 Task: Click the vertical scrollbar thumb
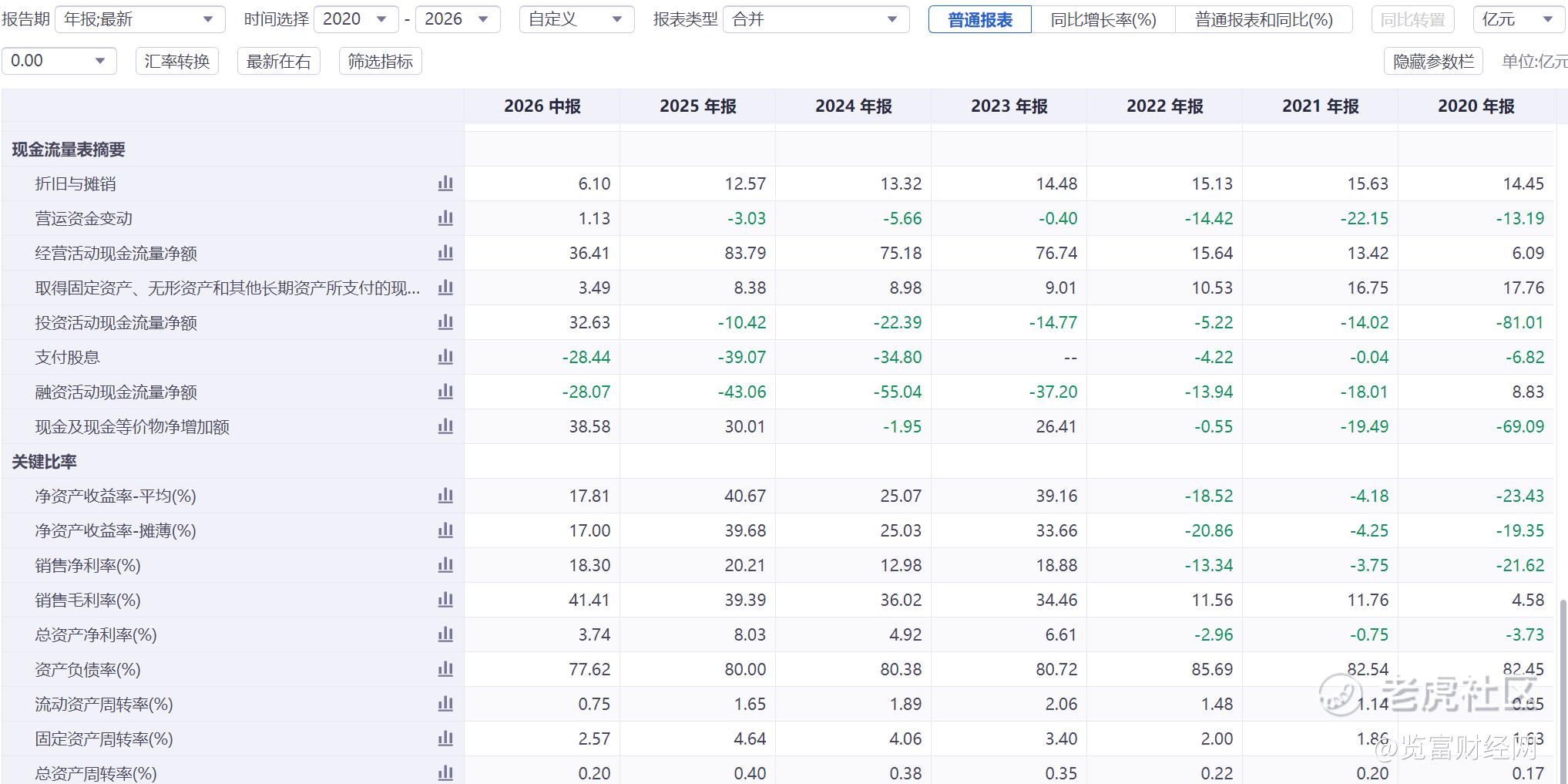tap(1563, 690)
